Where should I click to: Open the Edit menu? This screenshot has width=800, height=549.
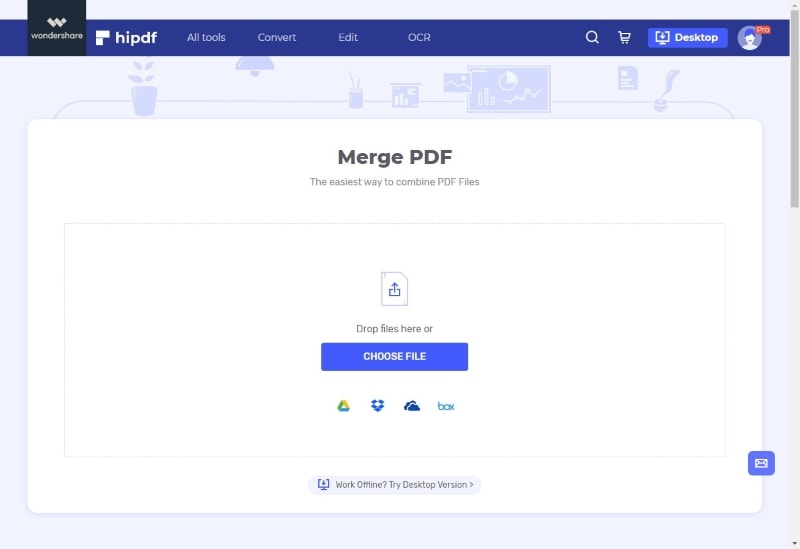coord(348,38)
